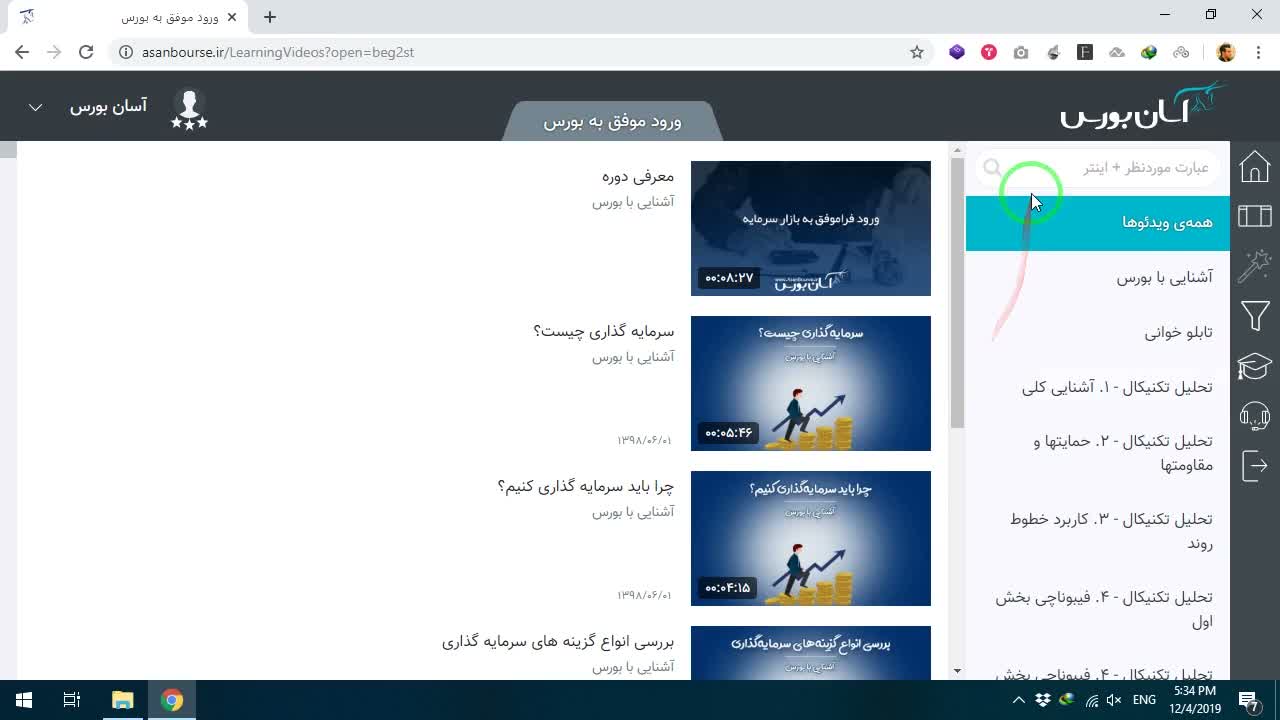Image resolution: width=1280 pixels, height=720 pixels.
Task: Click the search input field
Action: [1098, 168]
